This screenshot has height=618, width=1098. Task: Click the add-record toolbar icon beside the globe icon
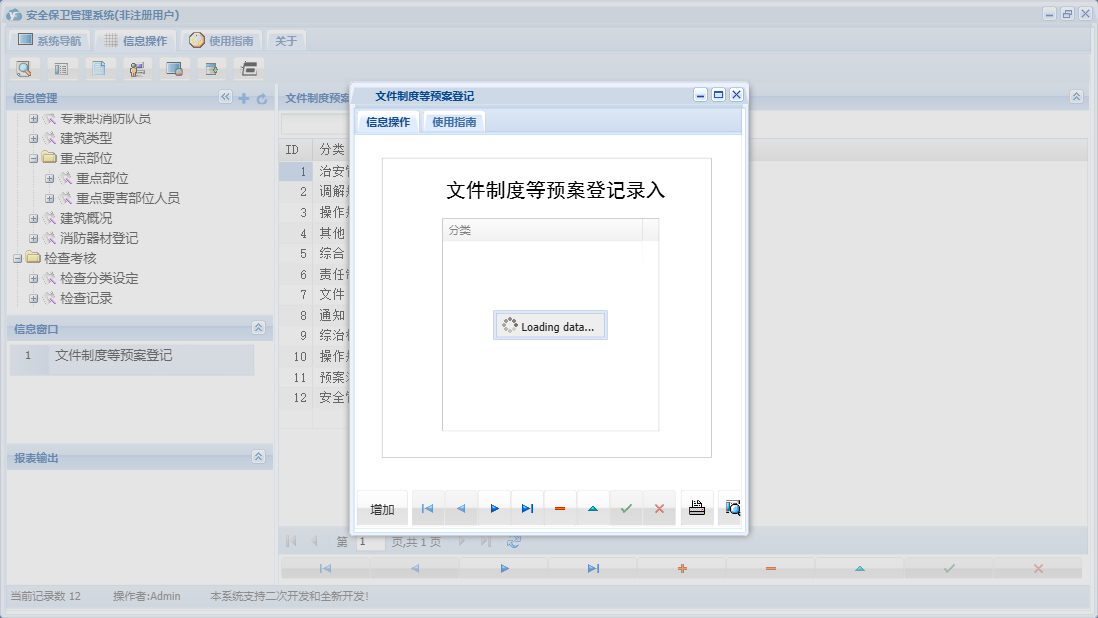[x=213, y=68]
